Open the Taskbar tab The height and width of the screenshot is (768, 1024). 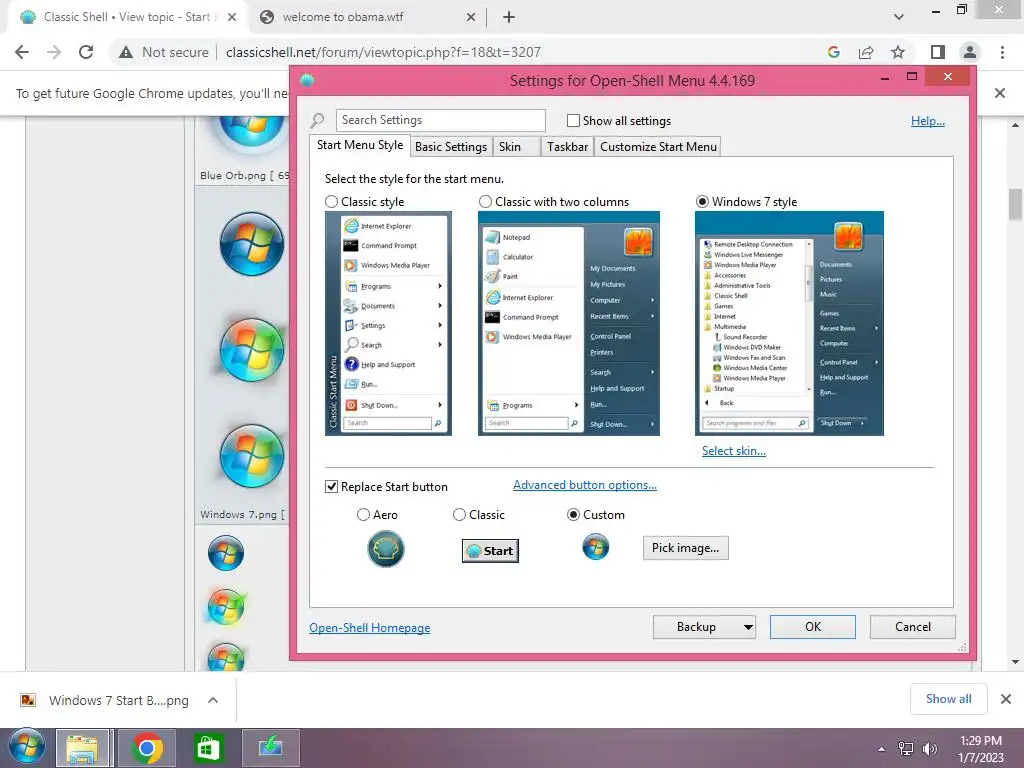568,147
